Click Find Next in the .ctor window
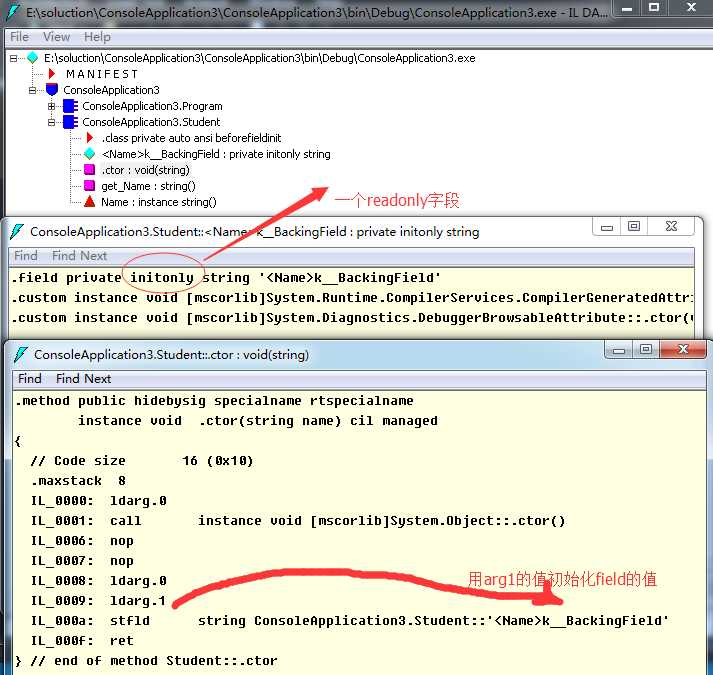The width and height of the screenshot is (713, 675). point(83,378)
